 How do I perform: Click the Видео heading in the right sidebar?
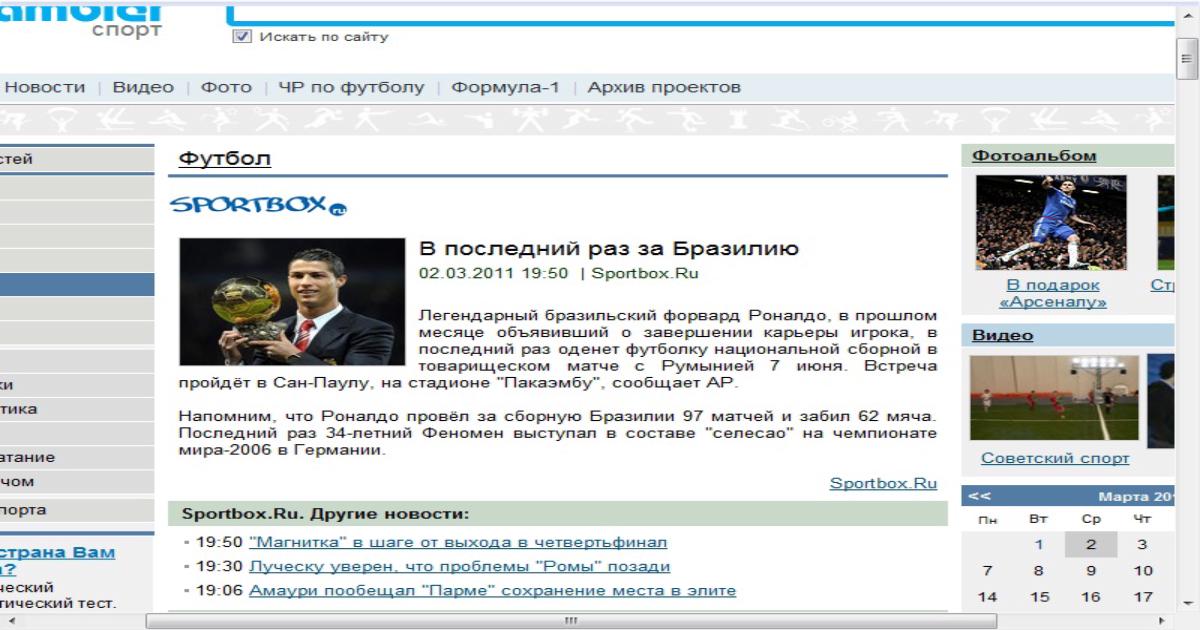(1003, 336)
